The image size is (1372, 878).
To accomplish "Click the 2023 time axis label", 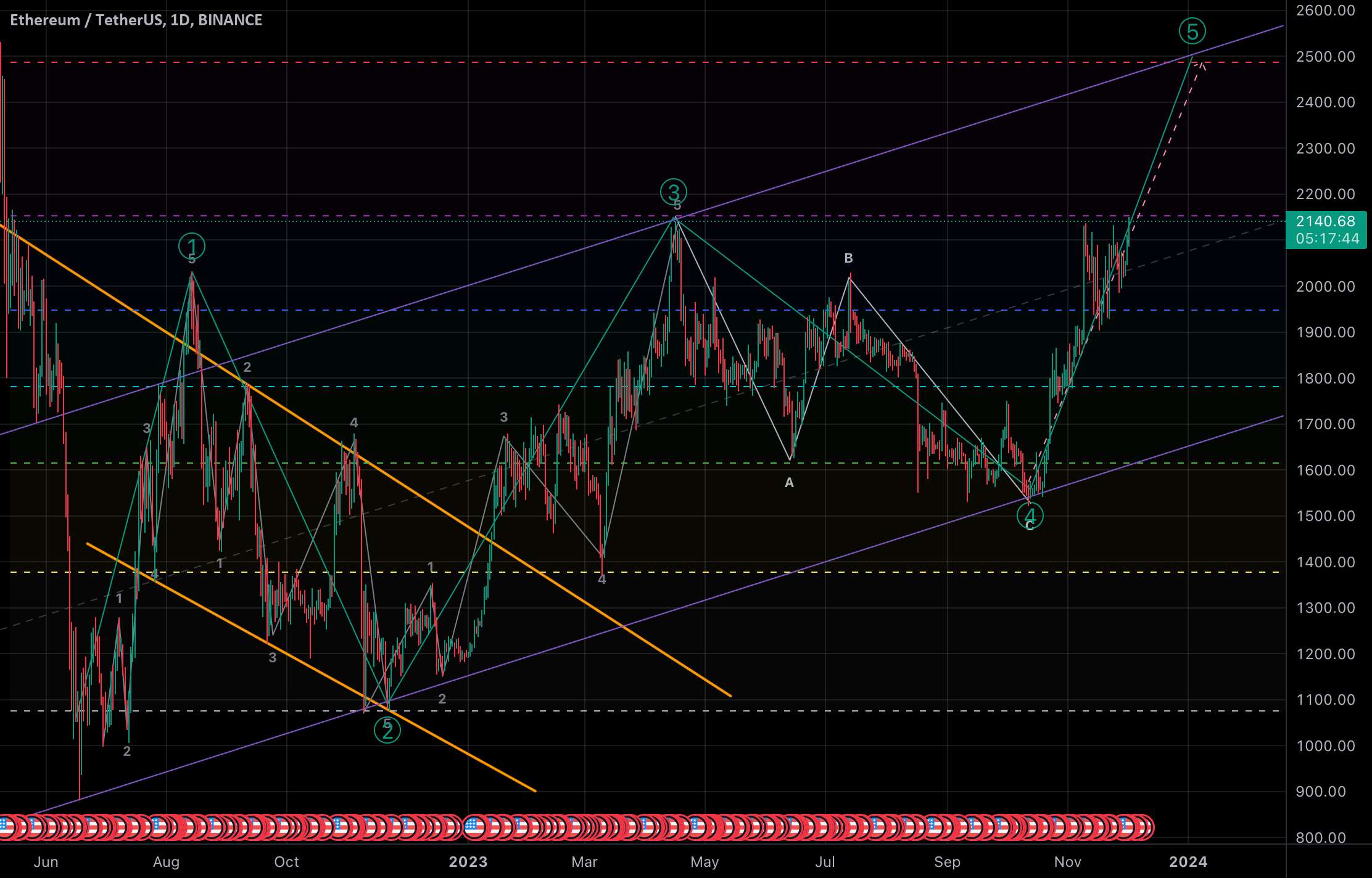I will (x=468, y=862).
